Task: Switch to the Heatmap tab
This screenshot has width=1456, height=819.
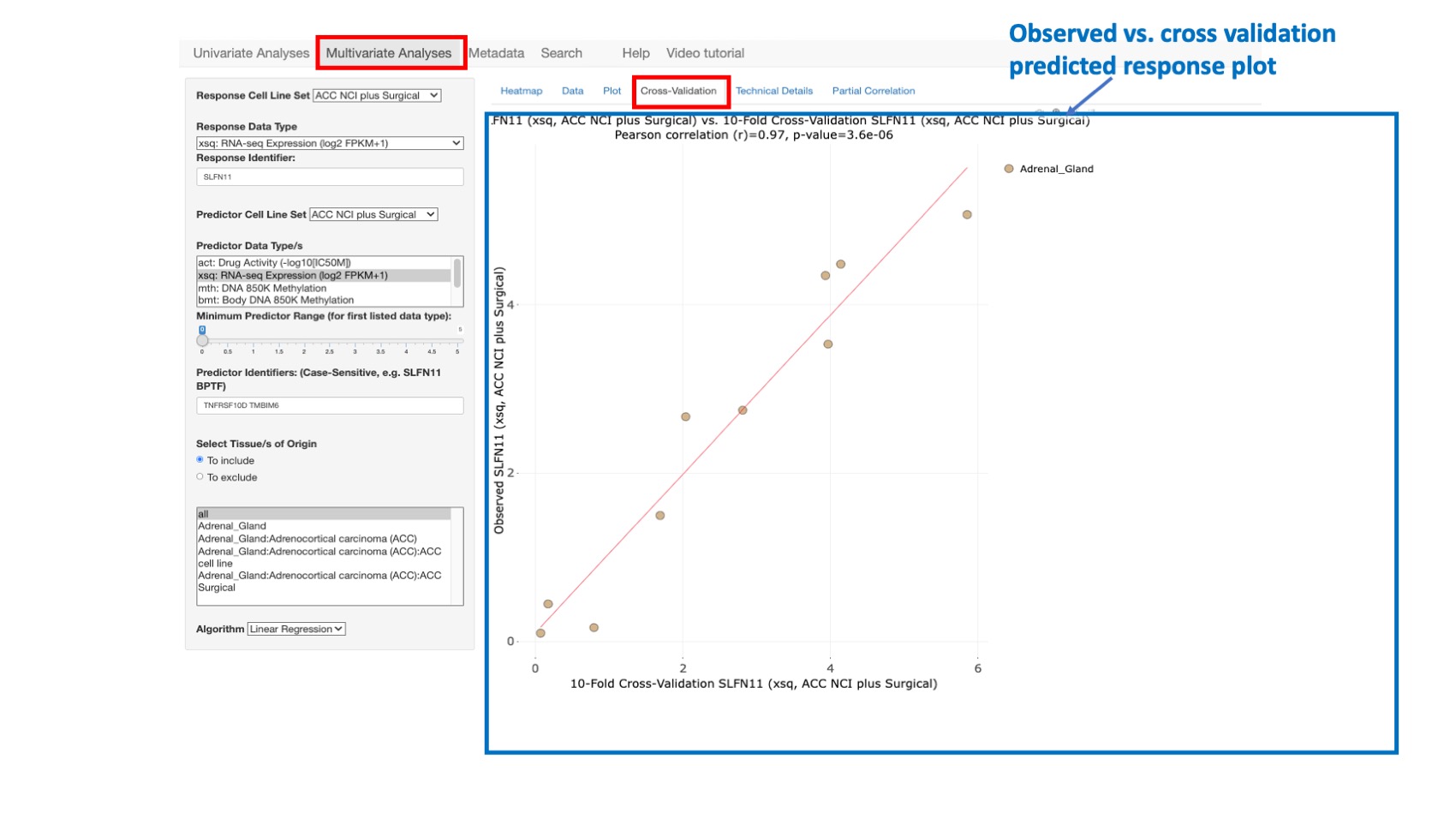Action: tap(521, 90)
